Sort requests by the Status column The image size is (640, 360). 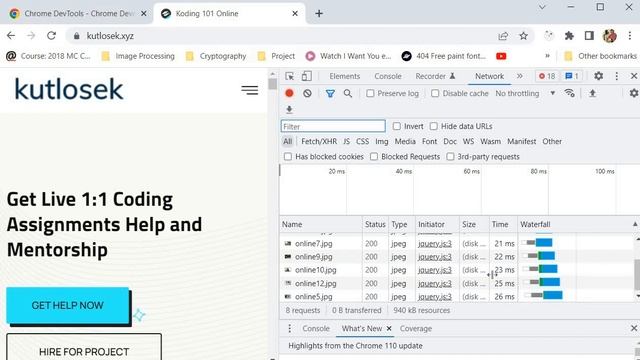point(375,224)
